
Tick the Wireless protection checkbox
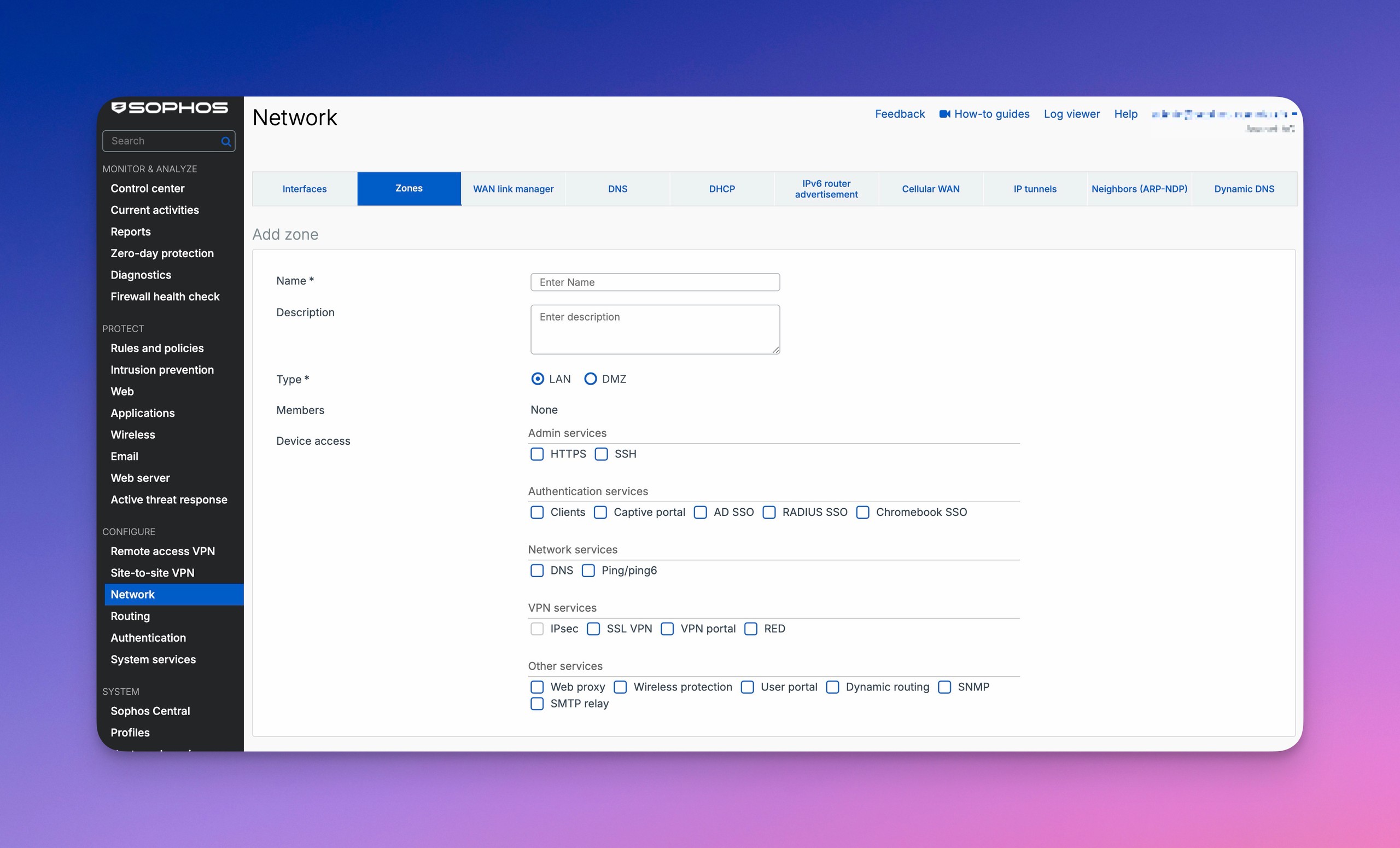click(x=620, y=687)
